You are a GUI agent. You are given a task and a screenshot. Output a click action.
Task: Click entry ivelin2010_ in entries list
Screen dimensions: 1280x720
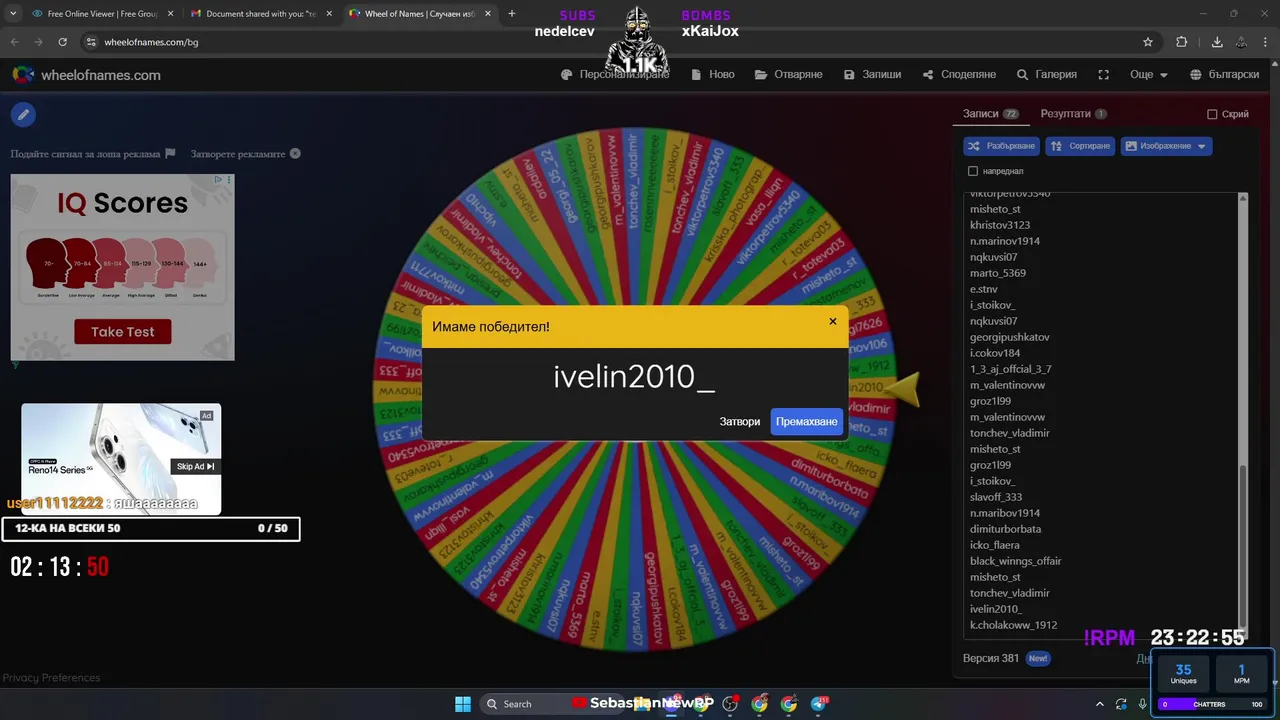996,609
